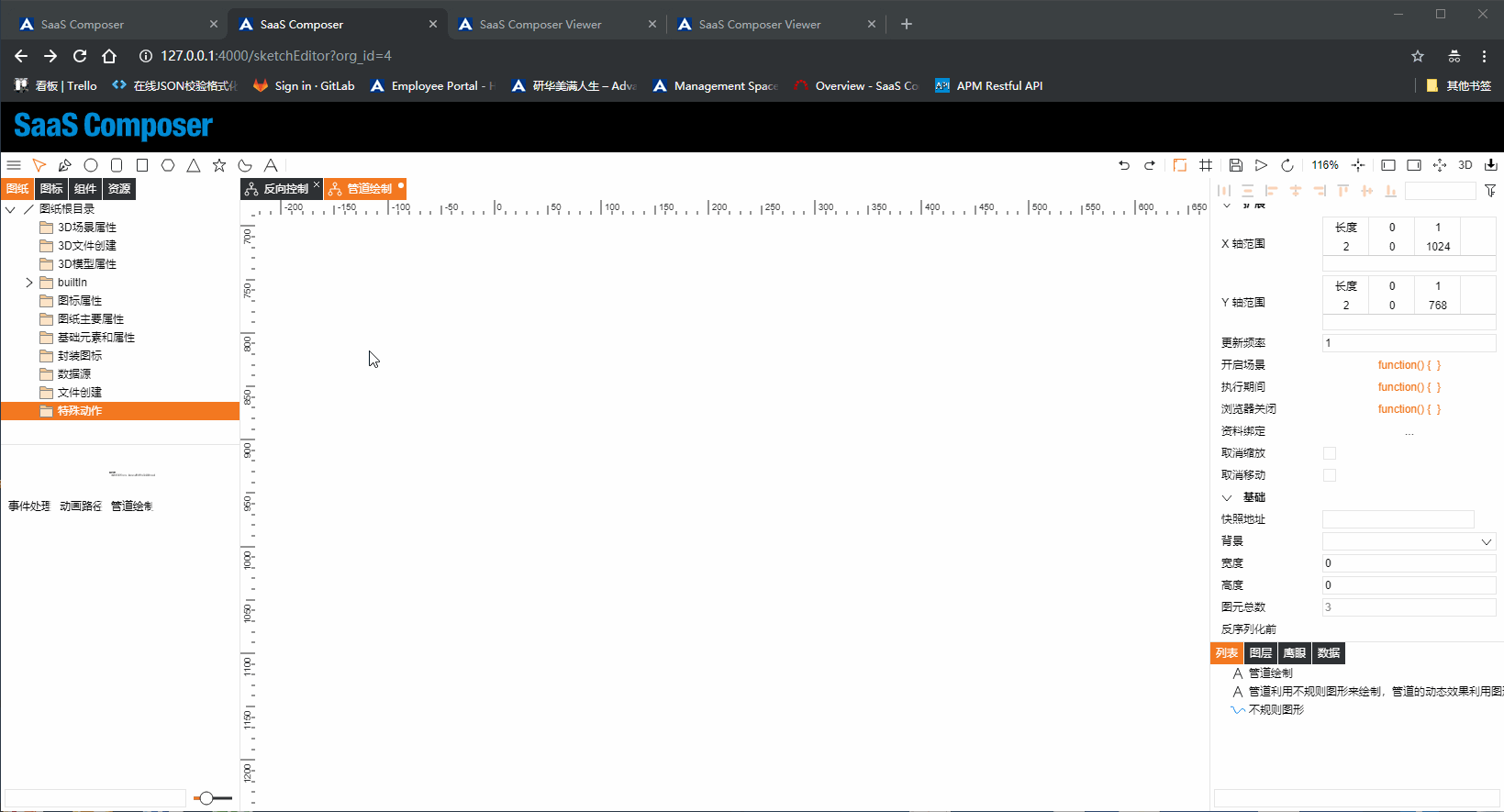Choose the triangle shape tool
The width and height of the screenshot is (1504, 812).
click(x=194, y=165)
